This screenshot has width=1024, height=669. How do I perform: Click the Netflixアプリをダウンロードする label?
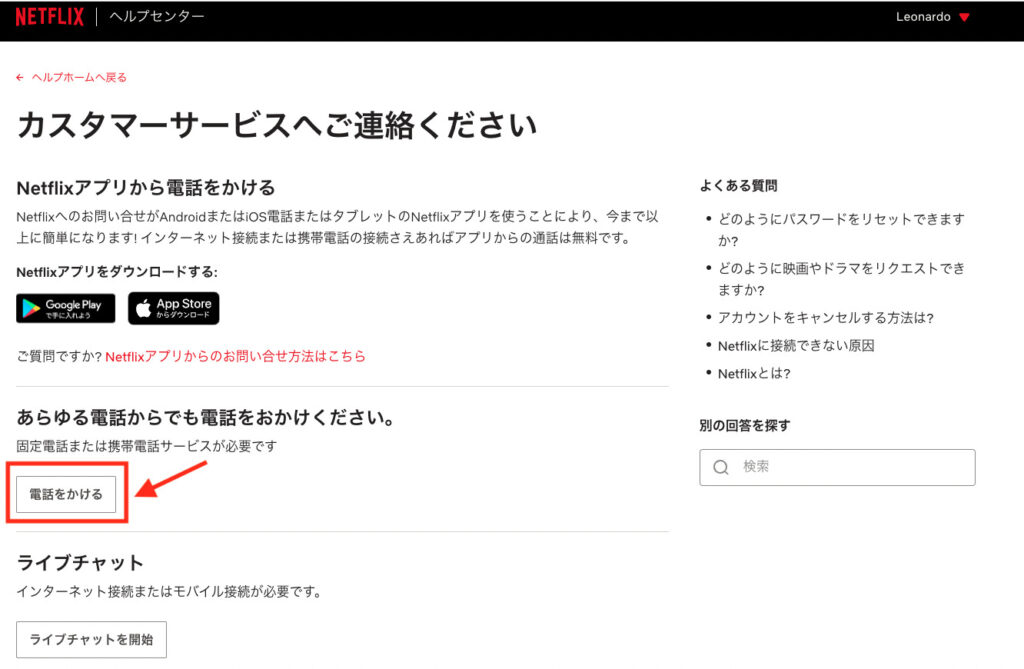pyautogui.click(x=117, y=272)
